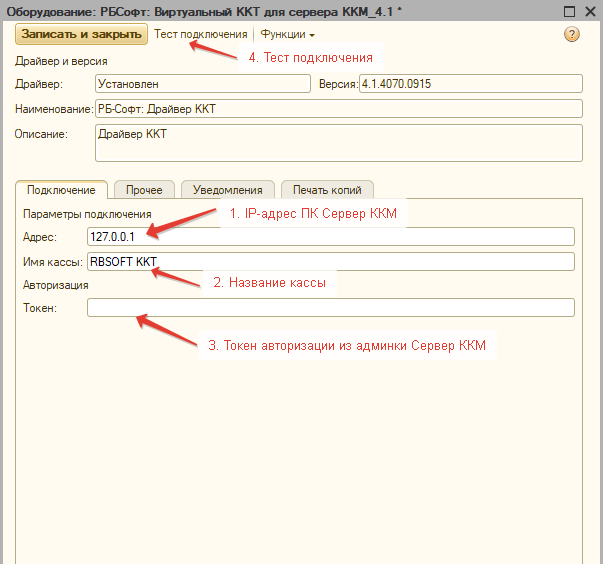The width and height of the screenshot is (603, 564).
Task: Click the Версия field 4.1.4070.0915
Action: click(471, 84)
